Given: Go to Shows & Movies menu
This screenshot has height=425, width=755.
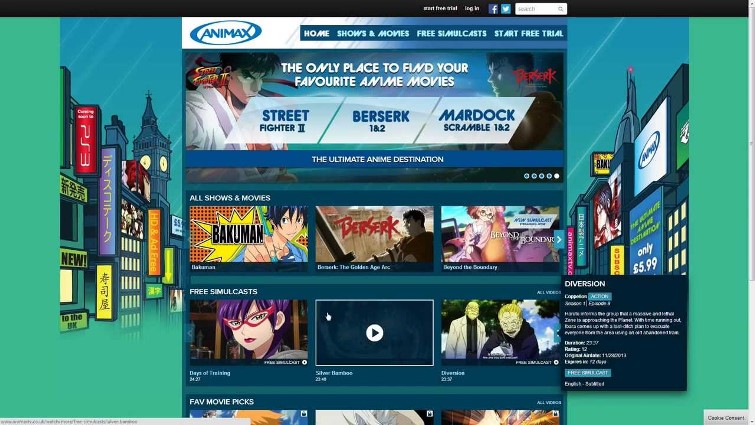Looking at the screenshot, I should point(372,33).
